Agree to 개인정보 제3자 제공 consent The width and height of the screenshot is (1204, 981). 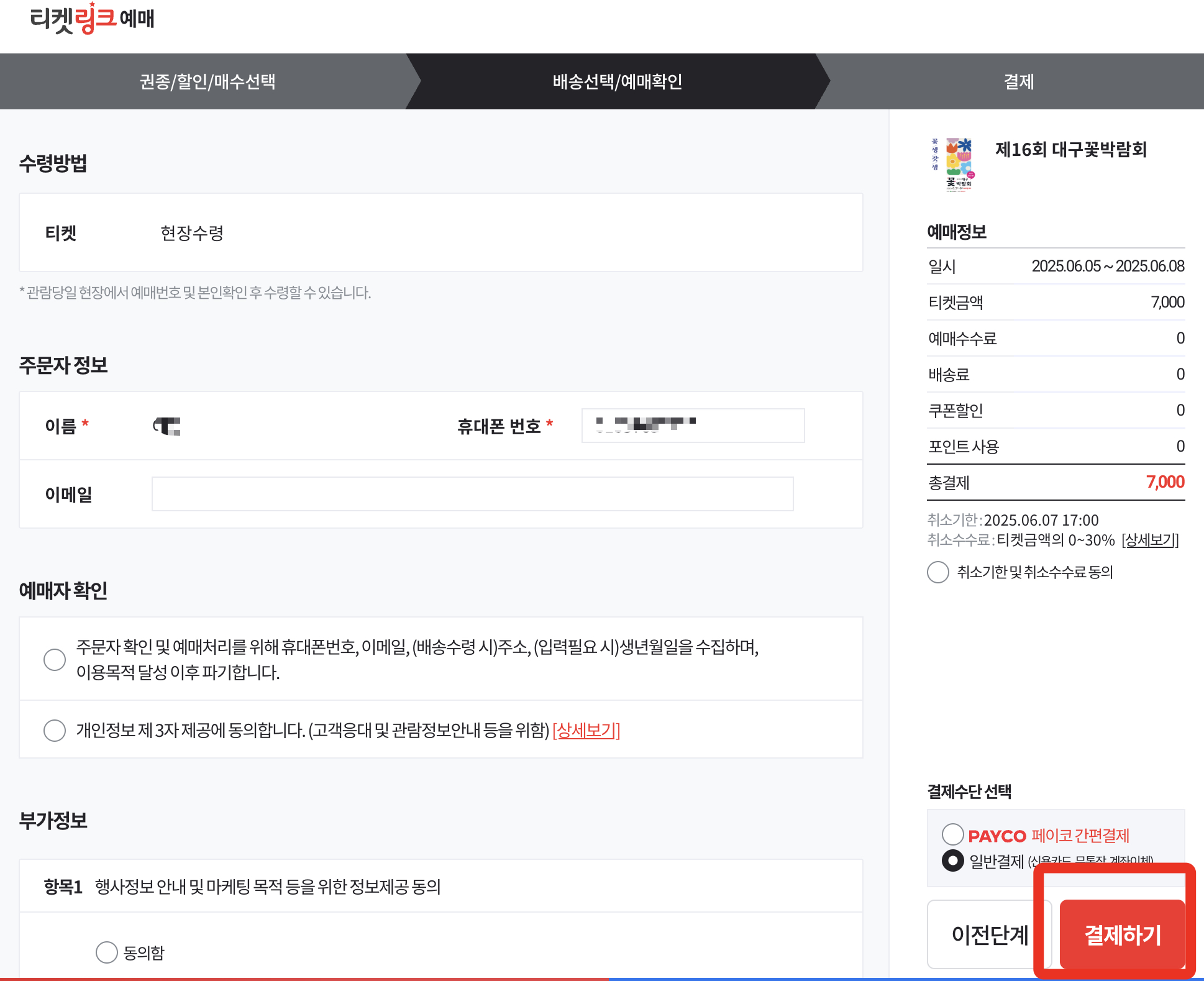coord(55,731)
